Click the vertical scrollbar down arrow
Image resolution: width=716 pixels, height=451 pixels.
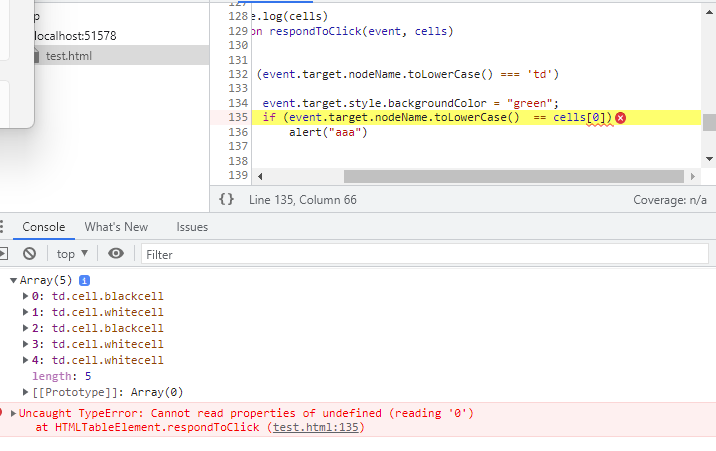[x=709, y=159]
